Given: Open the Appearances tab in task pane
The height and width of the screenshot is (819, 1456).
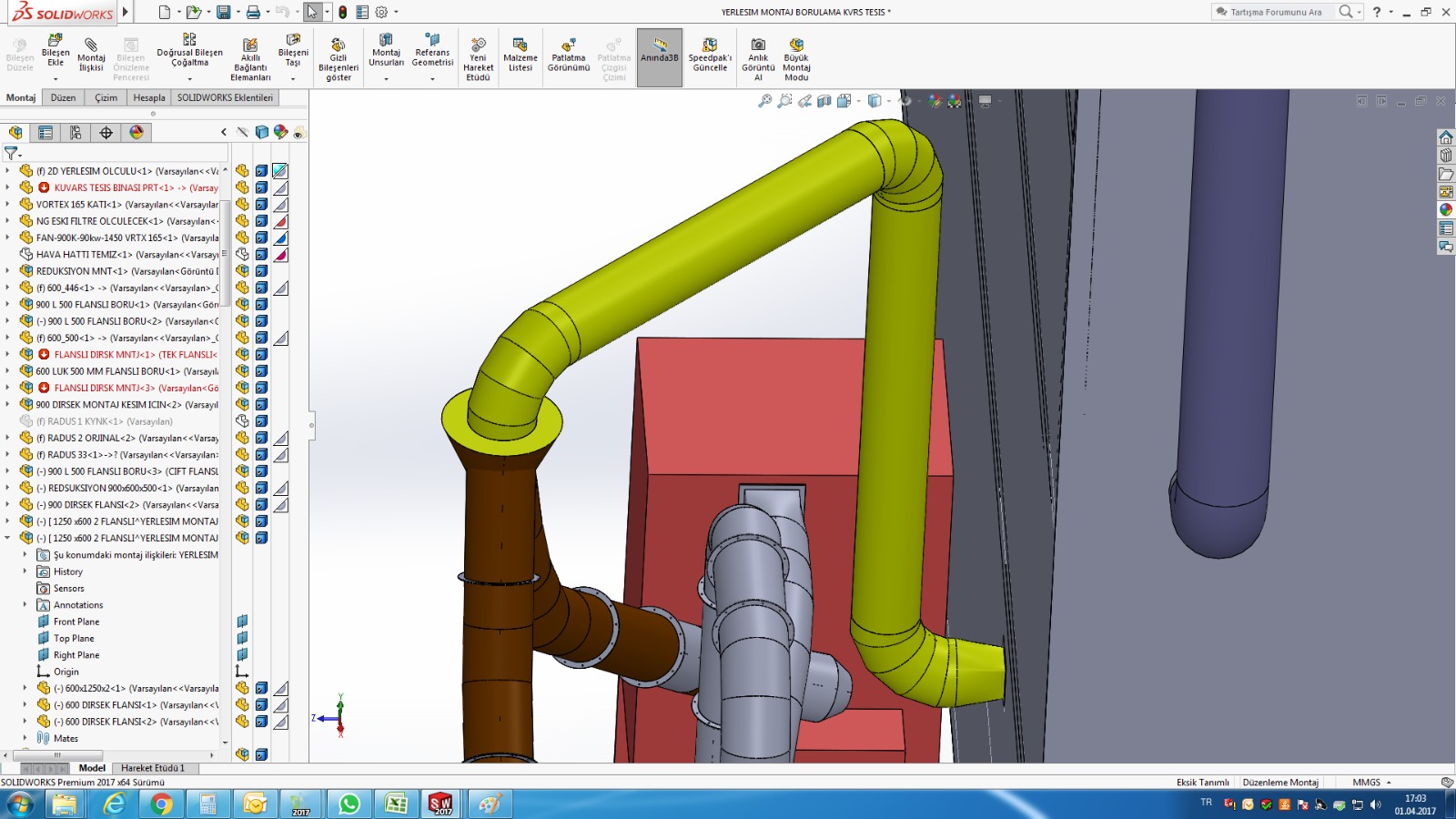Looking at the screenshot, I should 1445,210.
